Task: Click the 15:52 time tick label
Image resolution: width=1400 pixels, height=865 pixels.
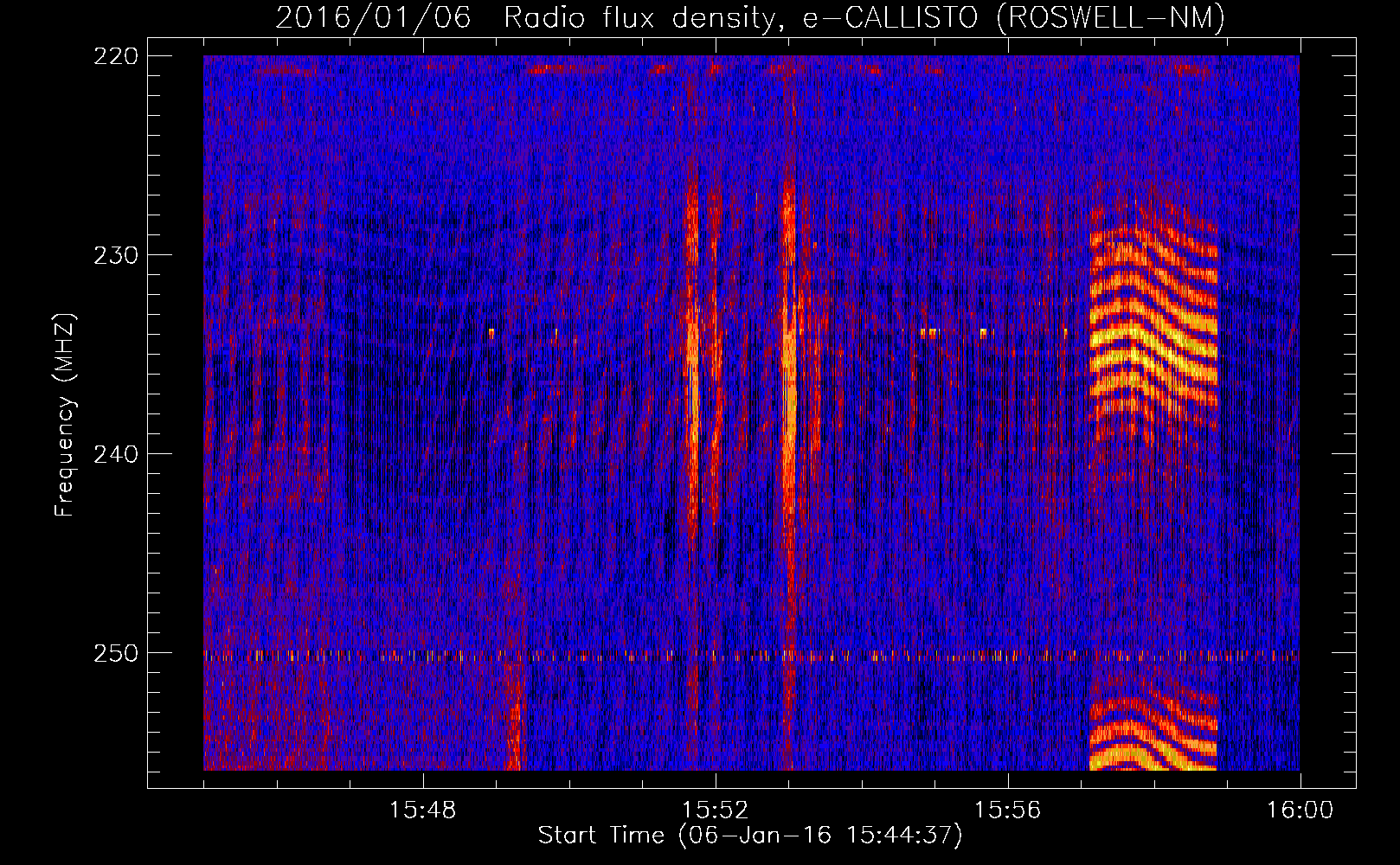Action: [x=716, y=811]
